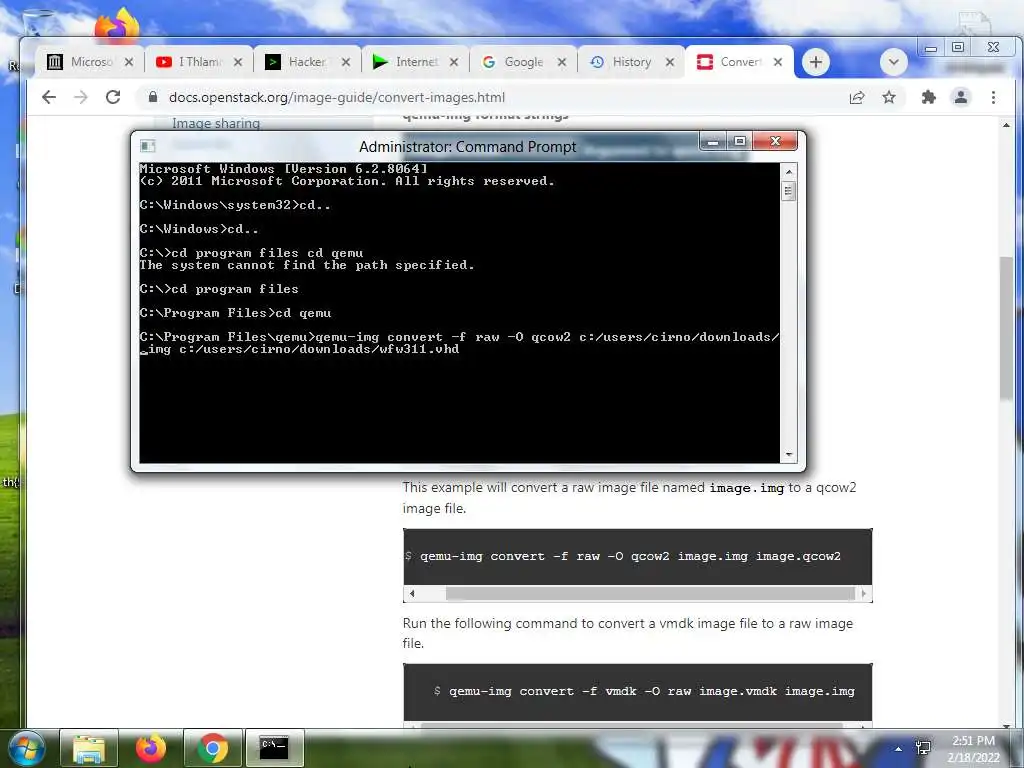
Task: Click 'This example will convert a raw image' paragraph
Action: click(630, 498)
